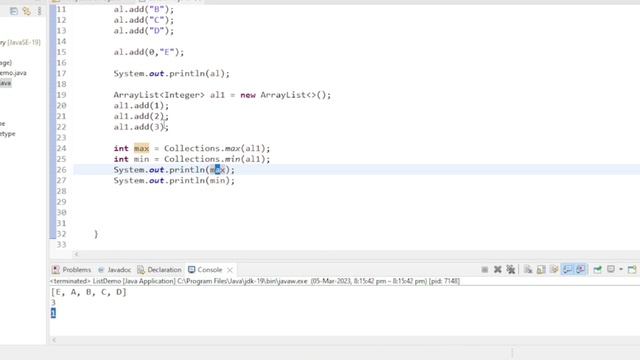Click 'al.add("D");' on line 13

tap(144, 31)
